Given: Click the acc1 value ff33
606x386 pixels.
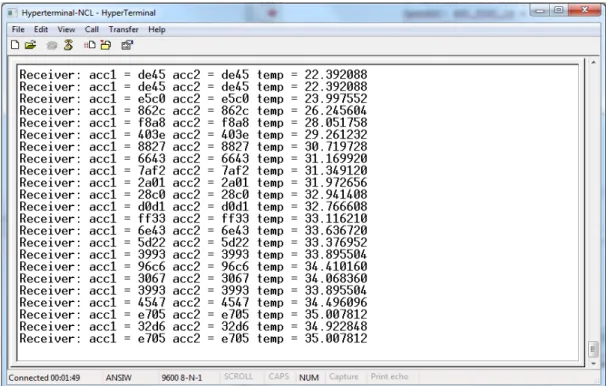Looking at the screenshot, I should tap(152, 218).
